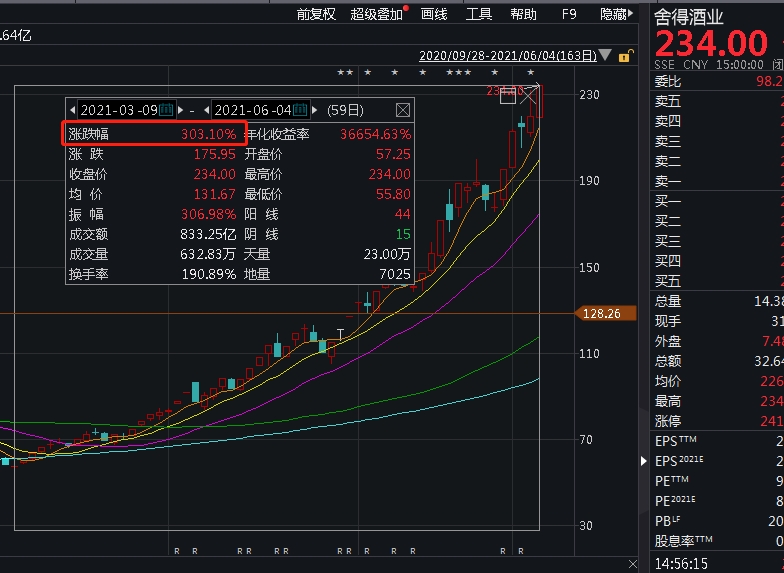Open the 画线 drawing tools menu
Image resolution: width=784 pixels, height=573 pixels.
(434, 14)
